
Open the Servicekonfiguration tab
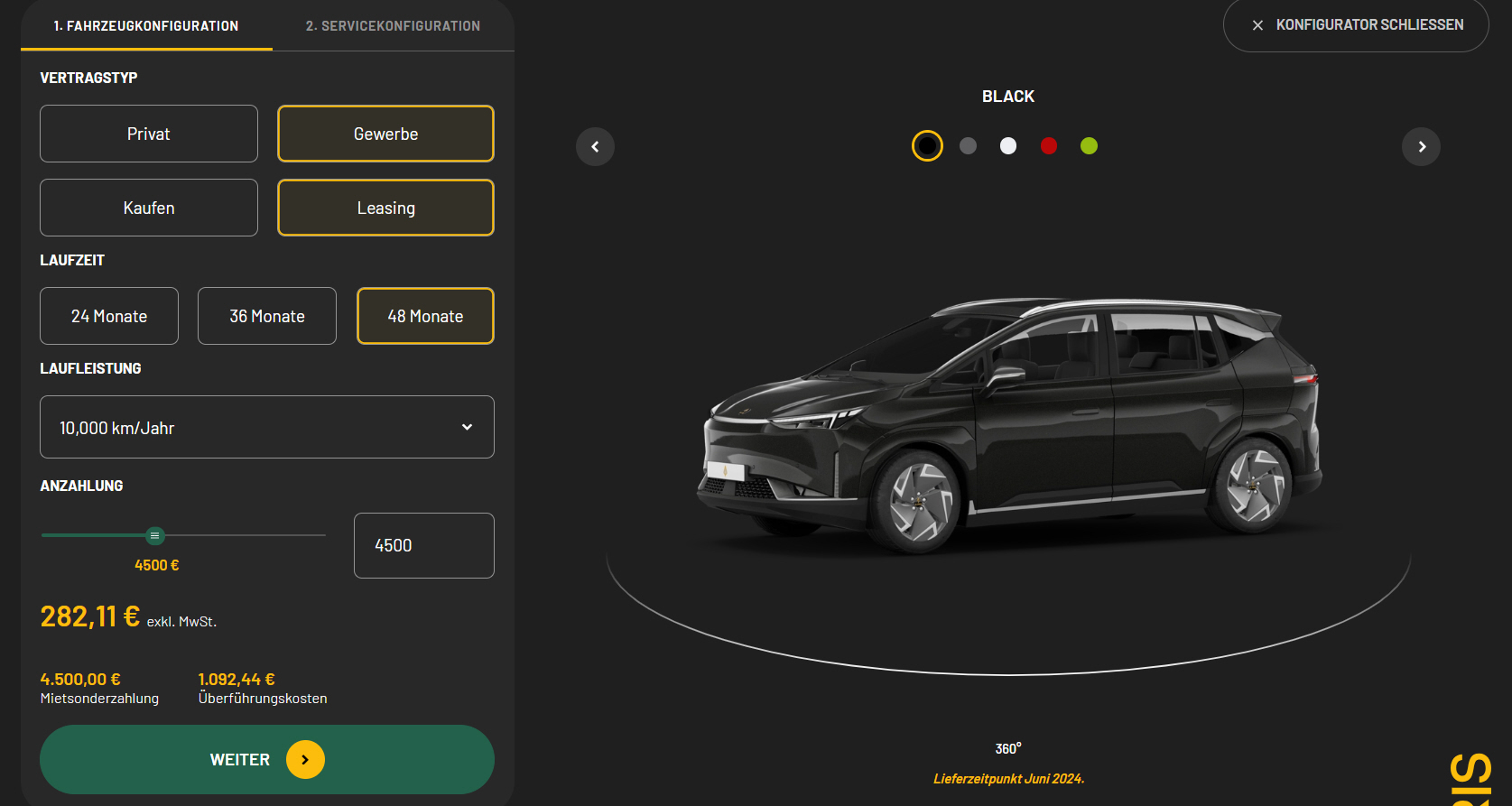(393, 26)
